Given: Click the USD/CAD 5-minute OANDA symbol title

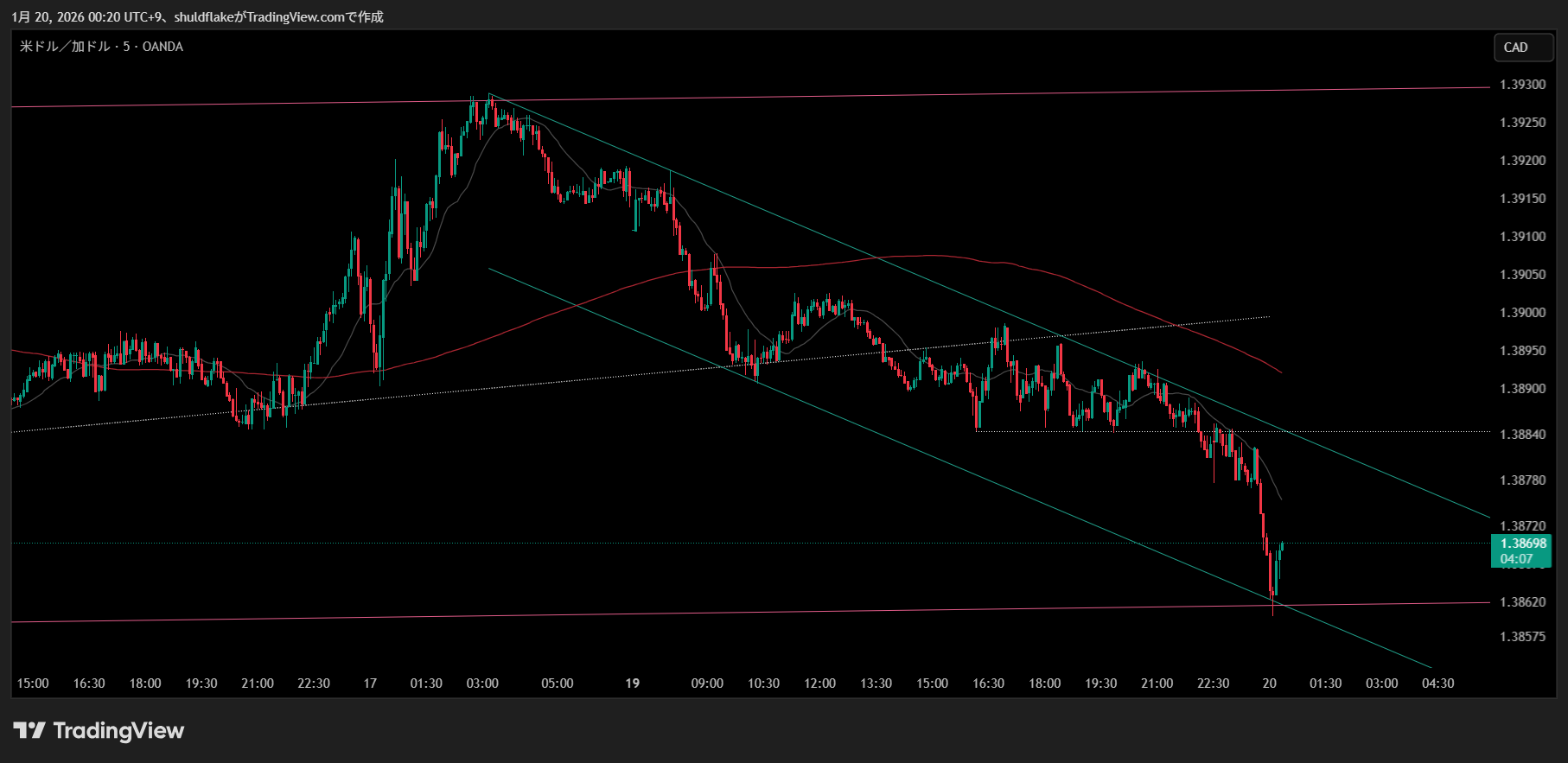Looking at the screenshot, I should point(101,47).
